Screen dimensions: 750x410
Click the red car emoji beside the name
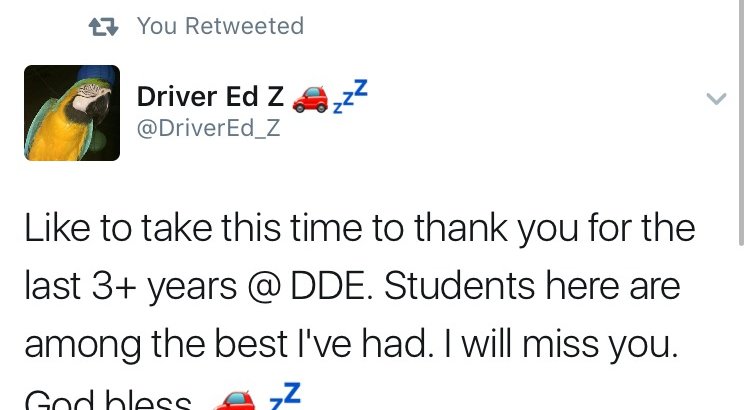(x=308, y=98)
